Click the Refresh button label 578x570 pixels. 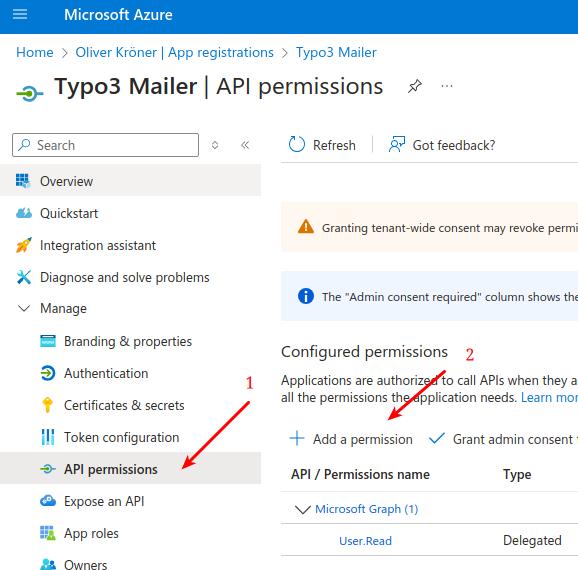pyautogui.click(x=334, y=145)
